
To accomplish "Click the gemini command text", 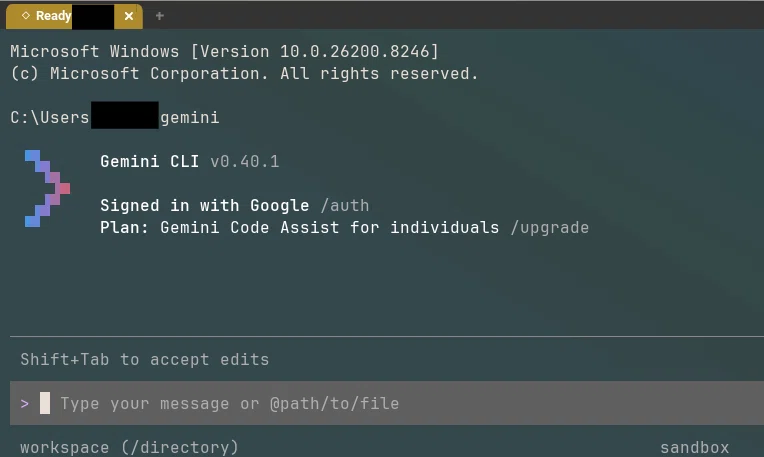I will pyautogui.click(x=190, y=117).
